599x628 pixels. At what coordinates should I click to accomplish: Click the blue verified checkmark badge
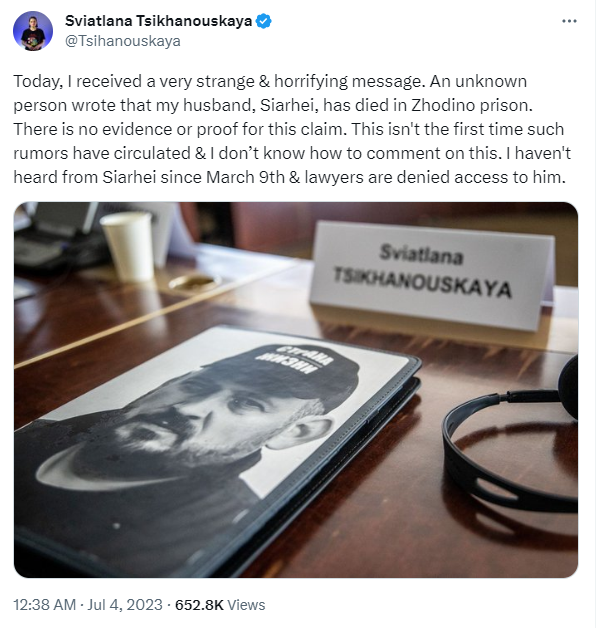[264, 21]
